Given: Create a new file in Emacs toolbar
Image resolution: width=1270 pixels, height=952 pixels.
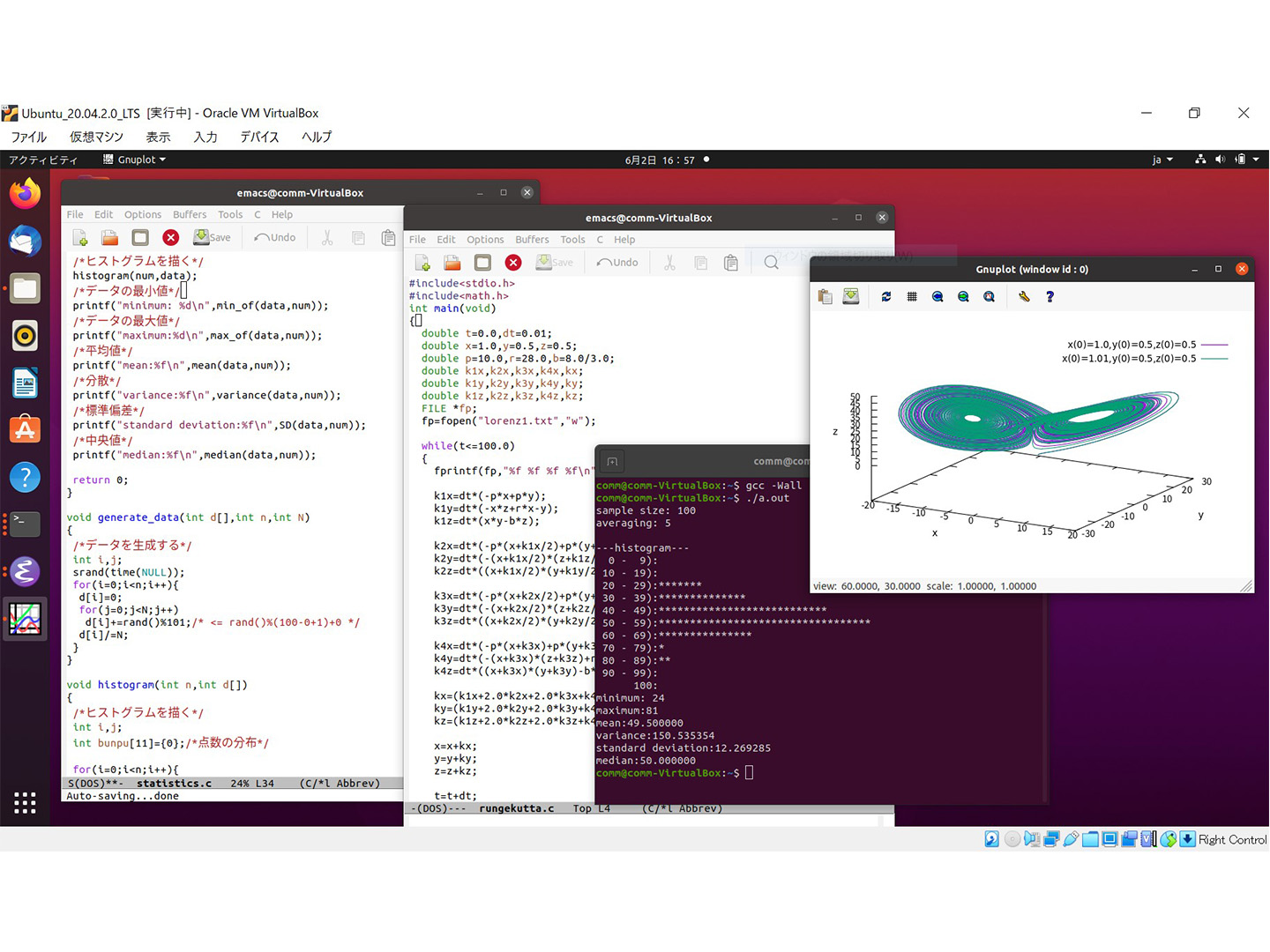Looking at the screenshot, I should click(x=79, y=236).
